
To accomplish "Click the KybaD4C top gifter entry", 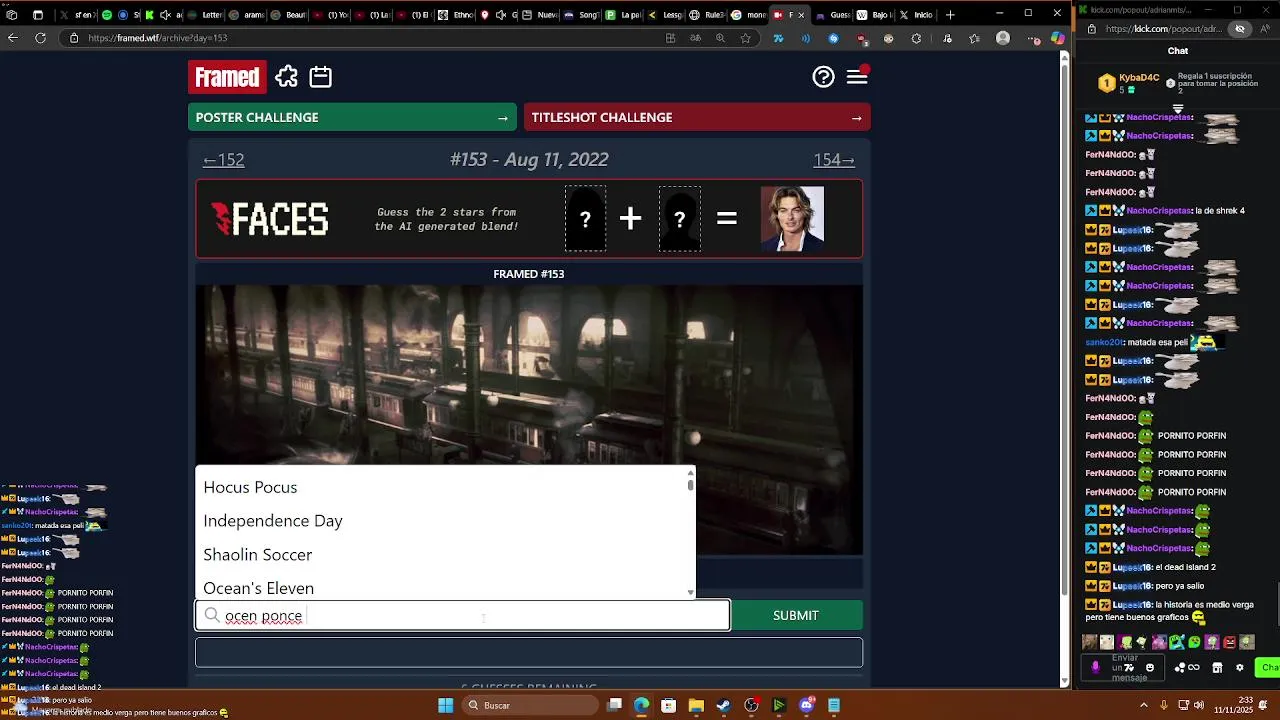I will tap(1128, 83).
